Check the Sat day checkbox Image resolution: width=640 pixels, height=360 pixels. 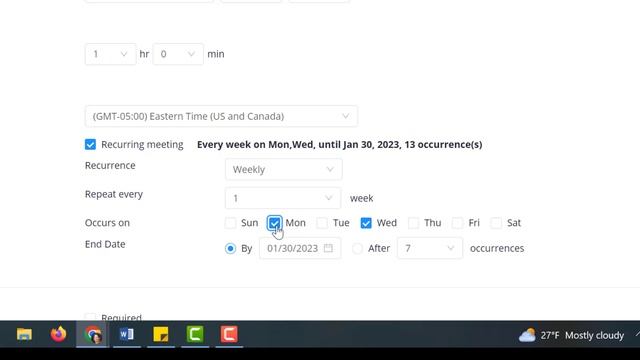click(496, 223)
